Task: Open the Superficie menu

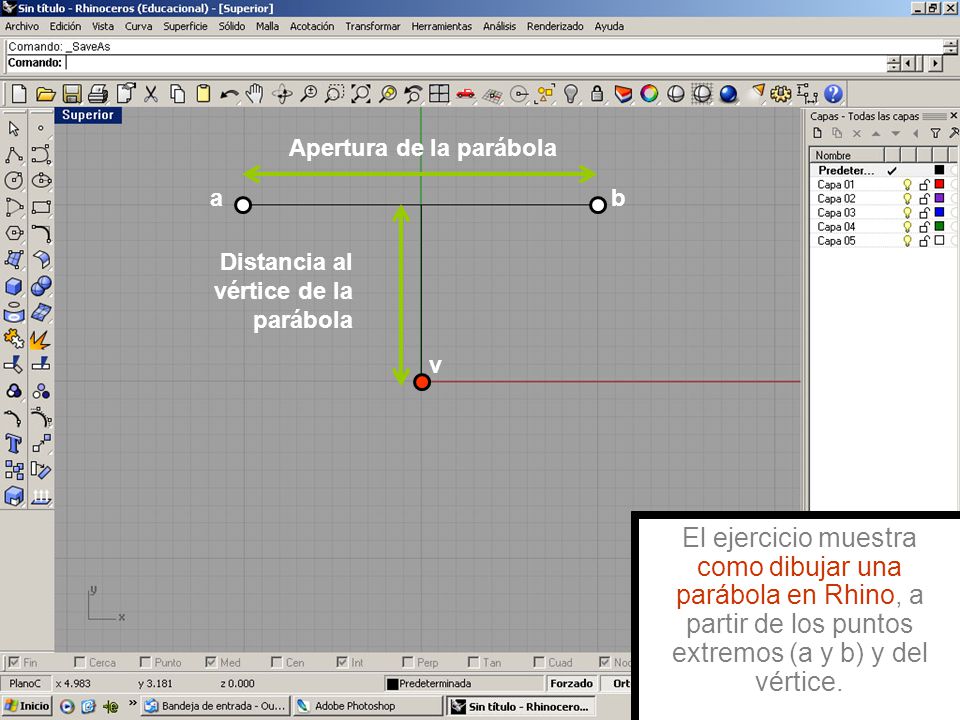Action: tap(186, 26)
